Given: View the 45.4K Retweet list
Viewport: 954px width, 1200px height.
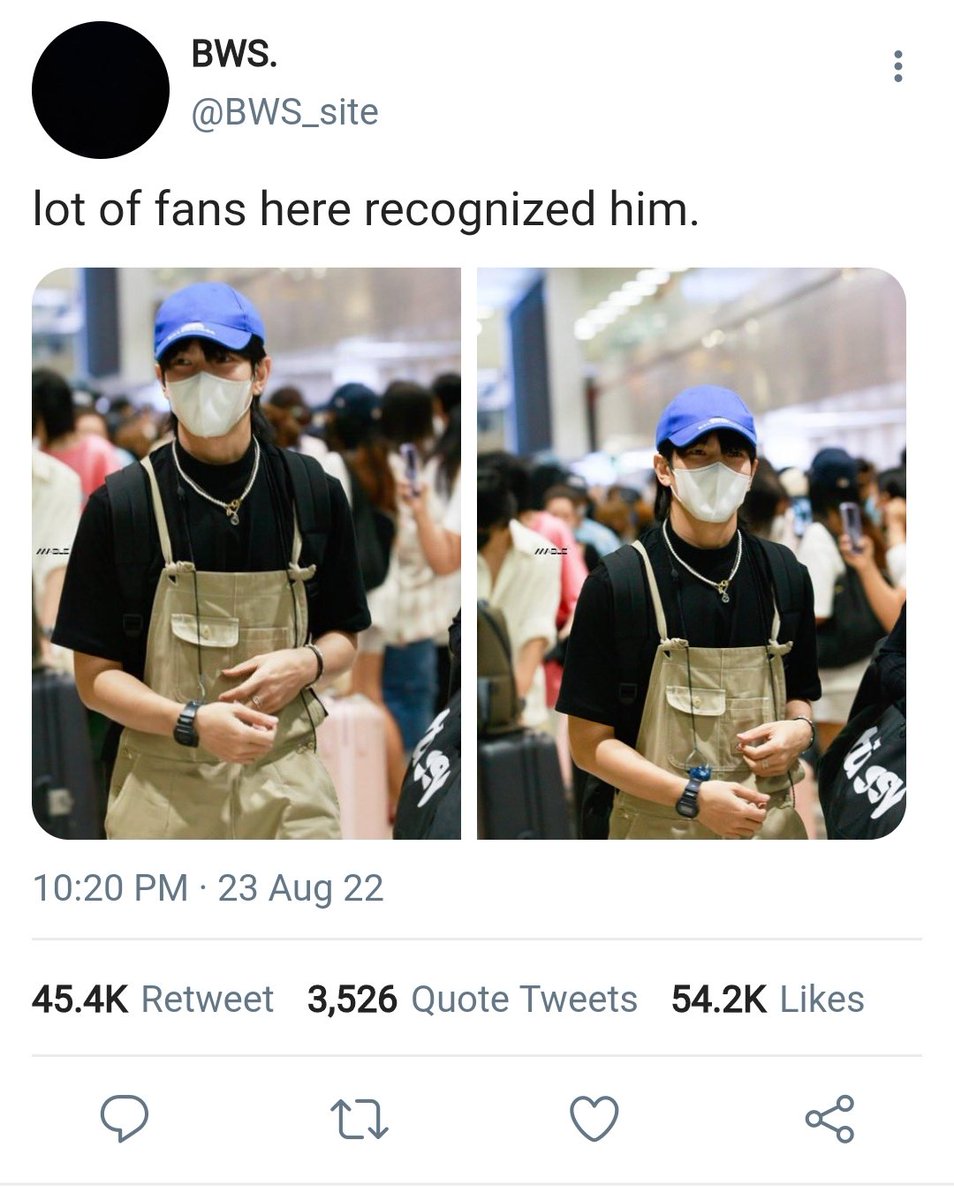Looking at the screenshot, I should coord(152,999).
